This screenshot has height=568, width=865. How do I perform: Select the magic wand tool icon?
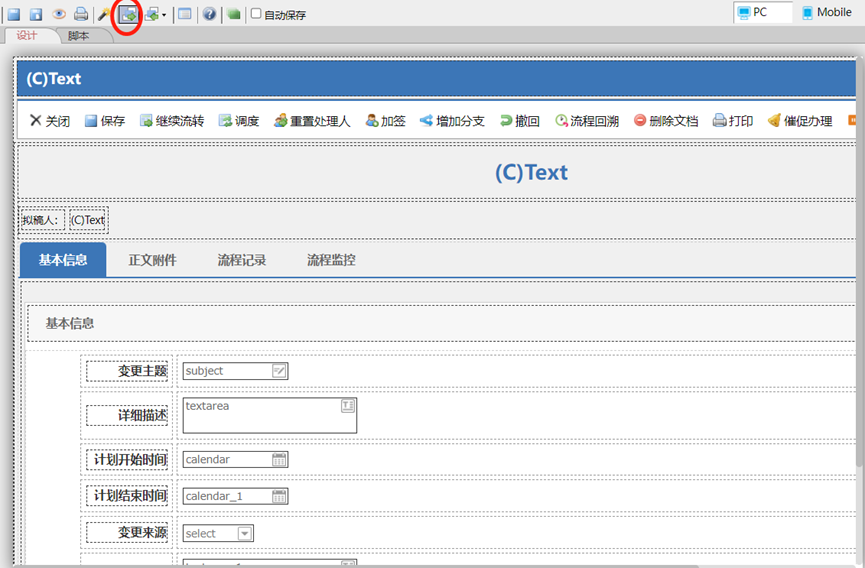tap(103, 14)
